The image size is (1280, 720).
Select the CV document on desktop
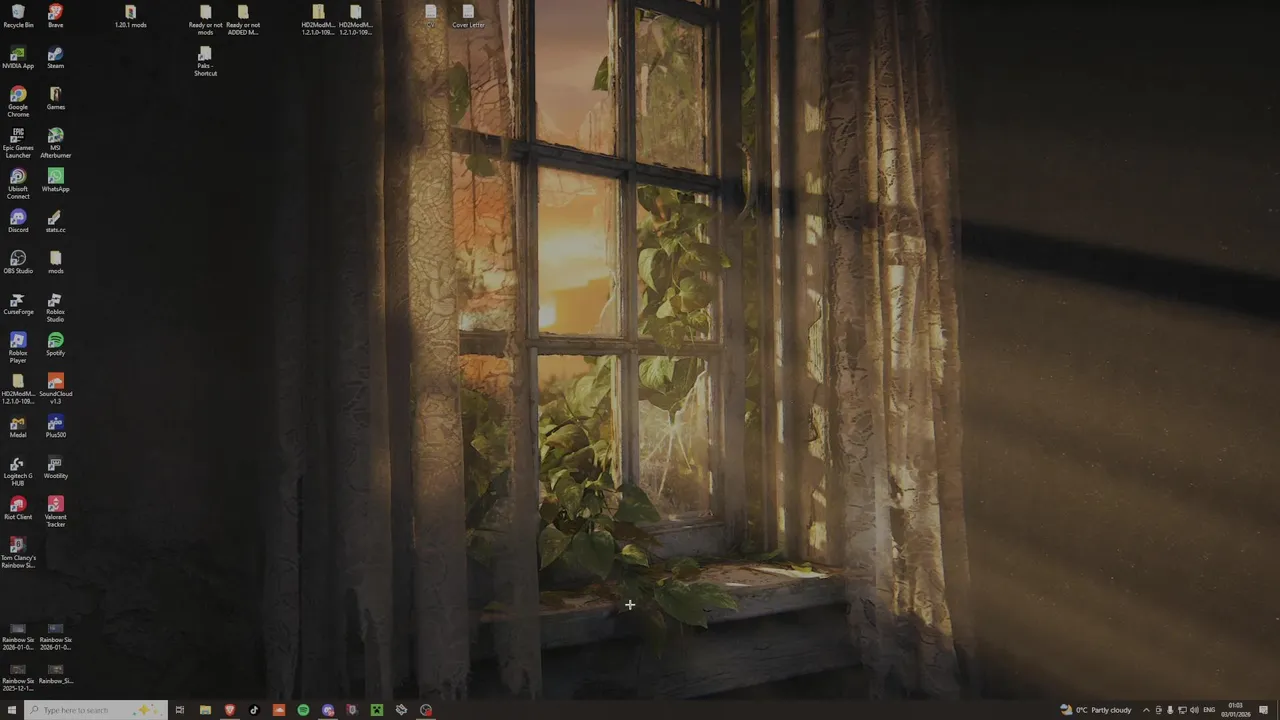430,16
